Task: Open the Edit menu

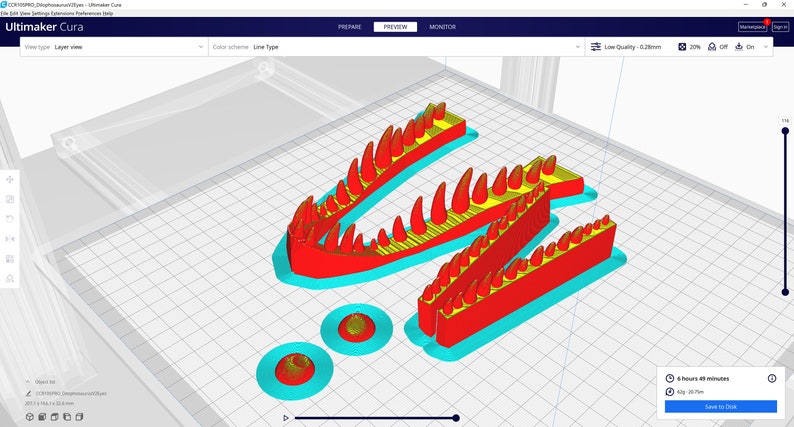Action: 14,13
